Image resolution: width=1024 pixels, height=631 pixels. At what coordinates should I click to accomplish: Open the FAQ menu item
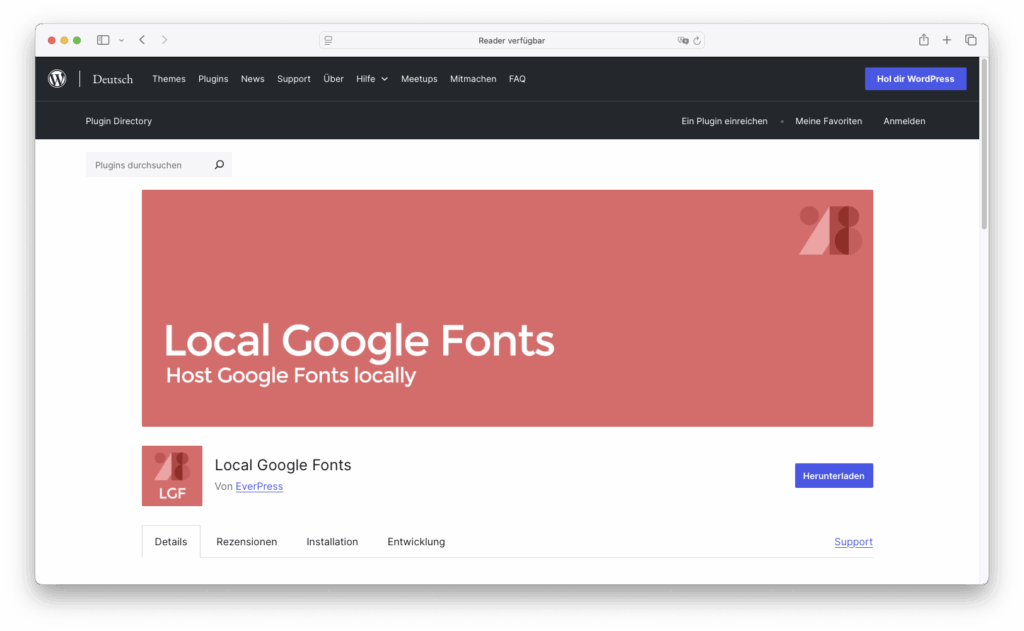tap(517, 79)
